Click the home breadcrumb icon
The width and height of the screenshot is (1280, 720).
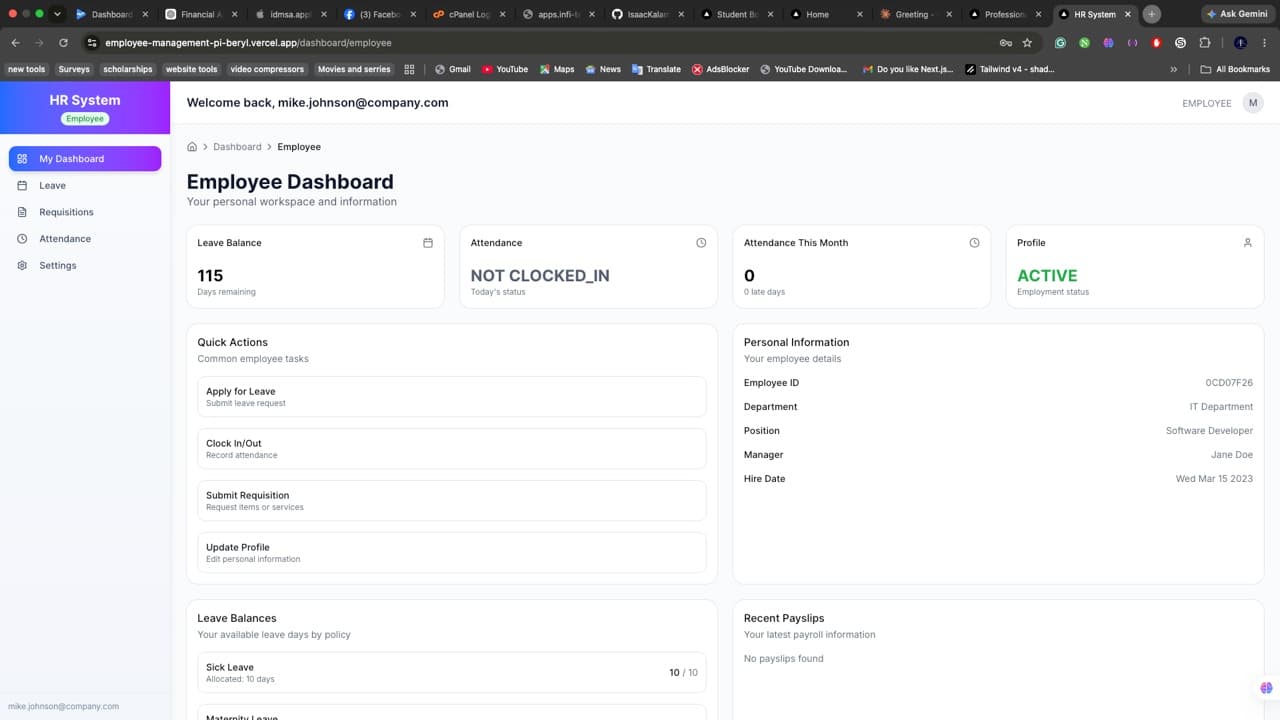pyautogui.click(x=192, y=147)
